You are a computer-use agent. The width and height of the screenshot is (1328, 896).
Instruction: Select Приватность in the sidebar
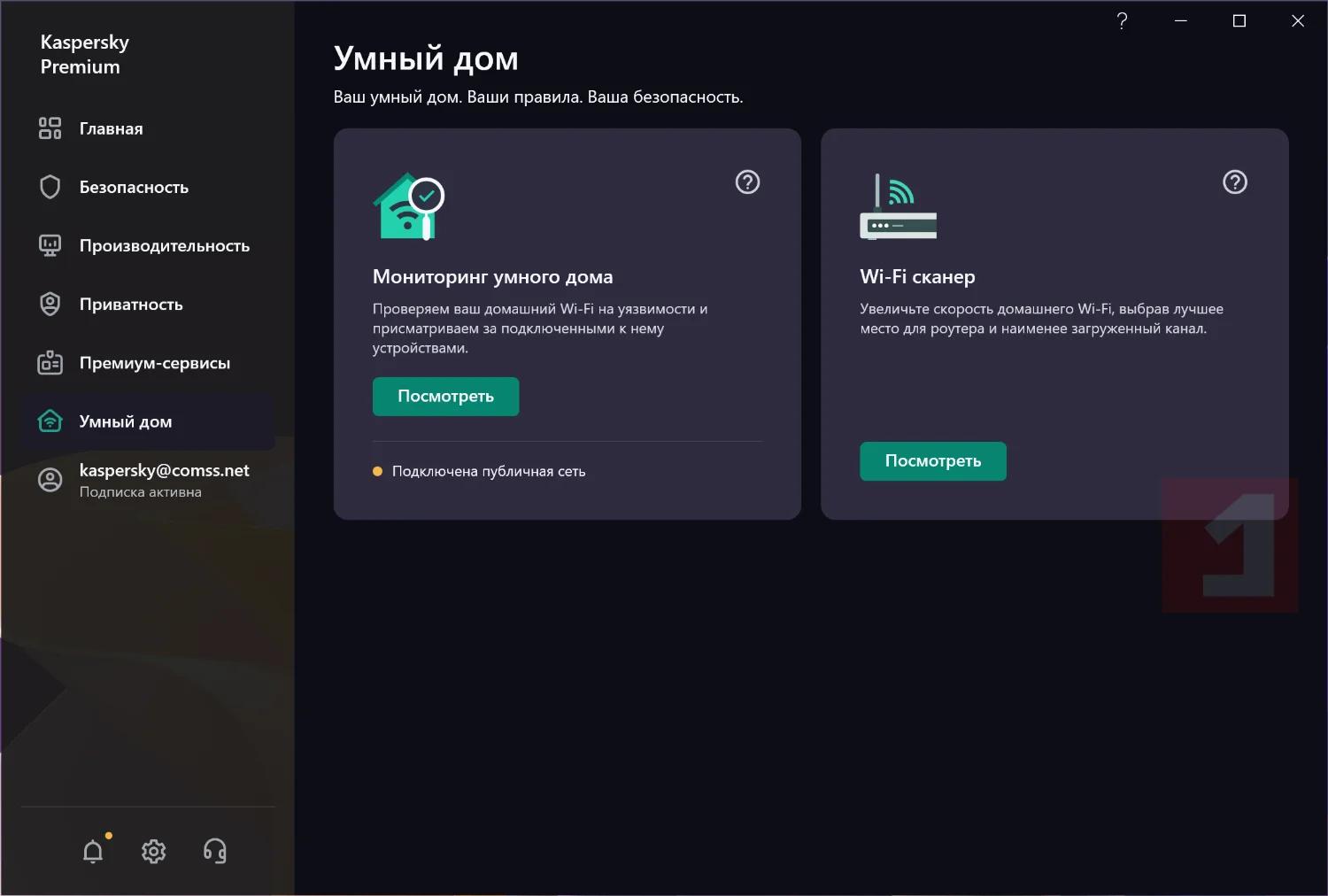point(148,304)
